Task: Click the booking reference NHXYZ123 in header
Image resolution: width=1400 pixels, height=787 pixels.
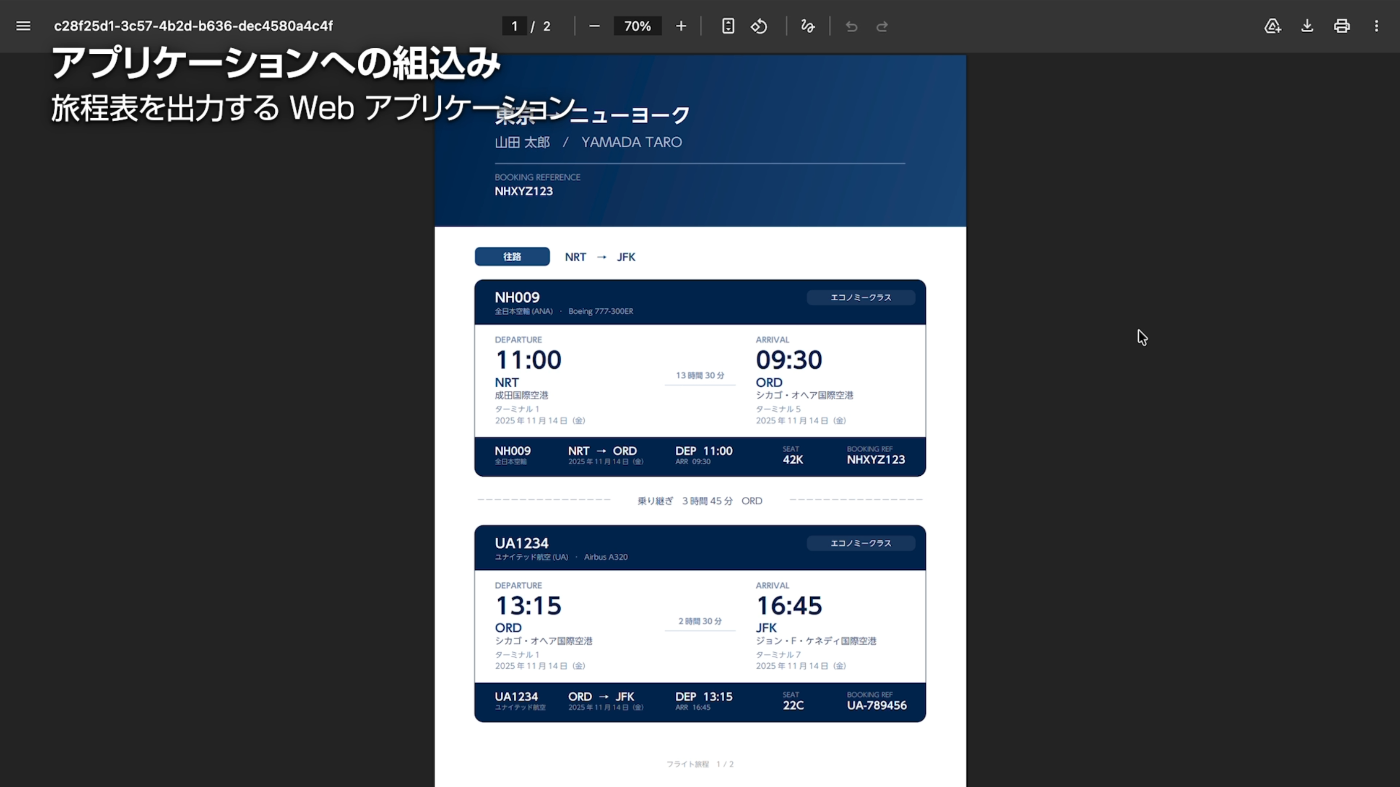Action: click(524, 191)
